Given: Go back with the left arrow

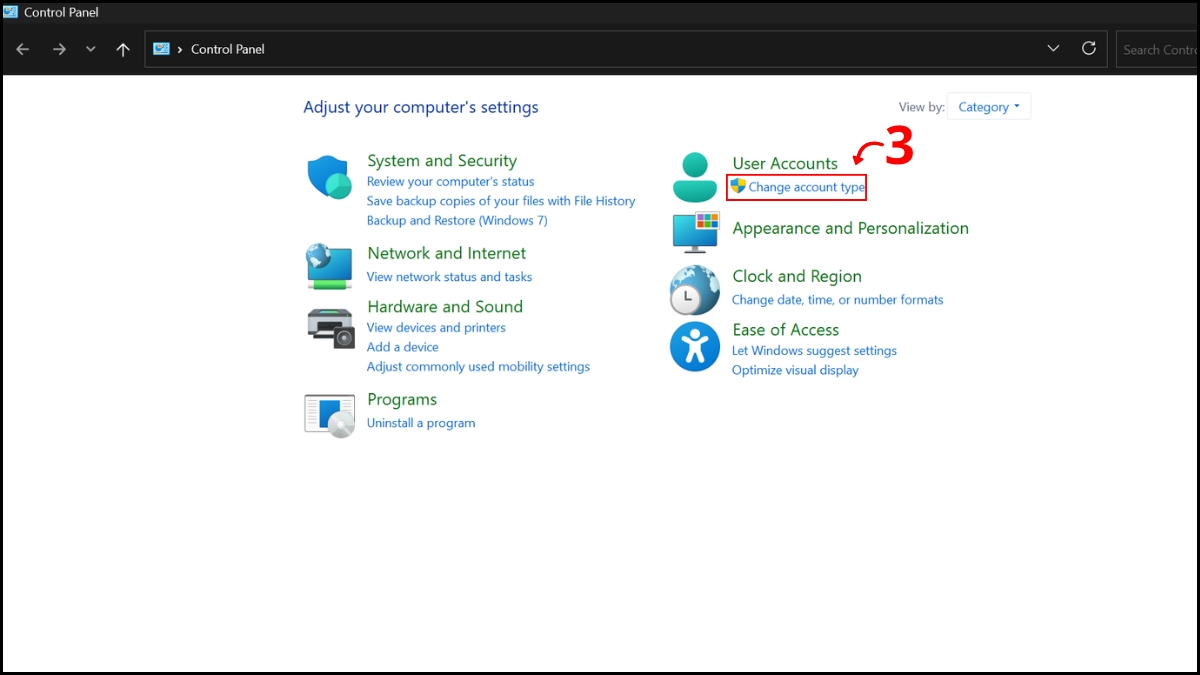Looking at the screenshot, I should point(23,49).
